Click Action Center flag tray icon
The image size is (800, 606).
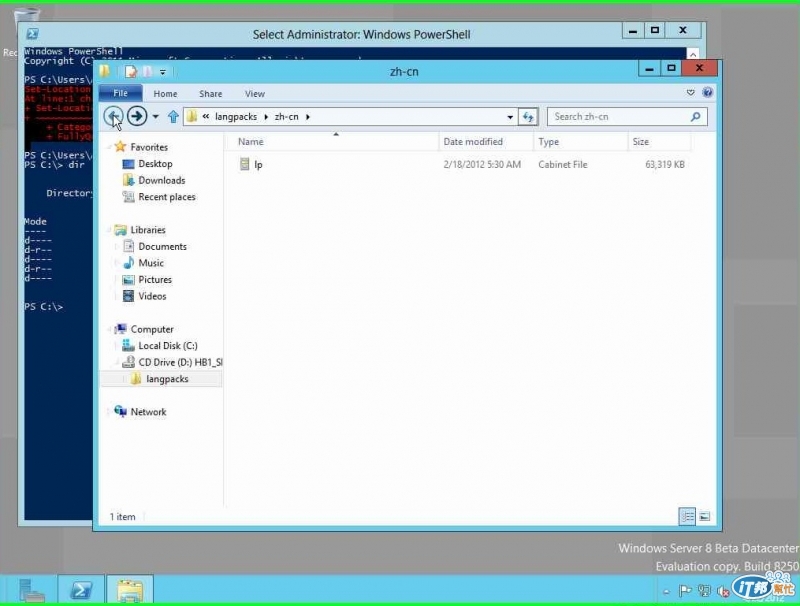click(685, 591)
